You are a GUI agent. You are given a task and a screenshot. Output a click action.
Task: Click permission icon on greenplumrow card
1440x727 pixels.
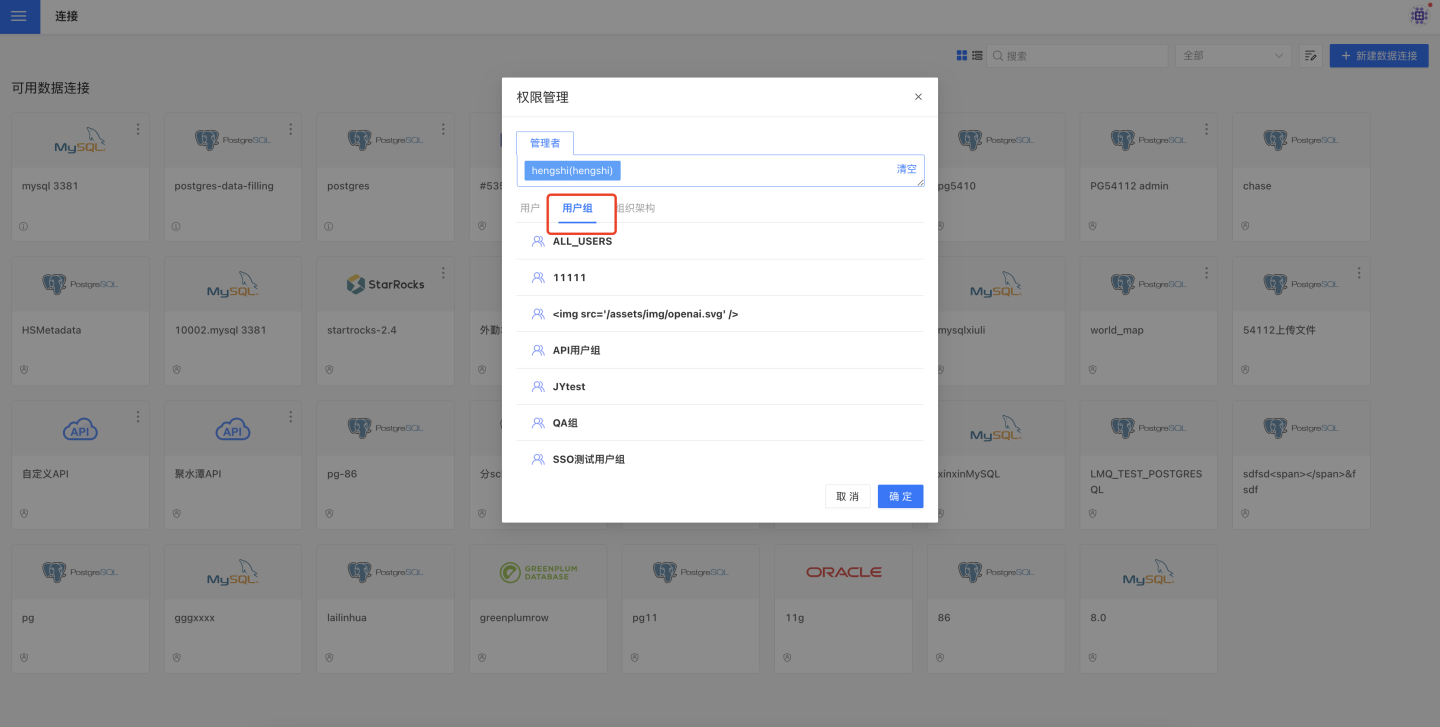[x=482, y=658]
